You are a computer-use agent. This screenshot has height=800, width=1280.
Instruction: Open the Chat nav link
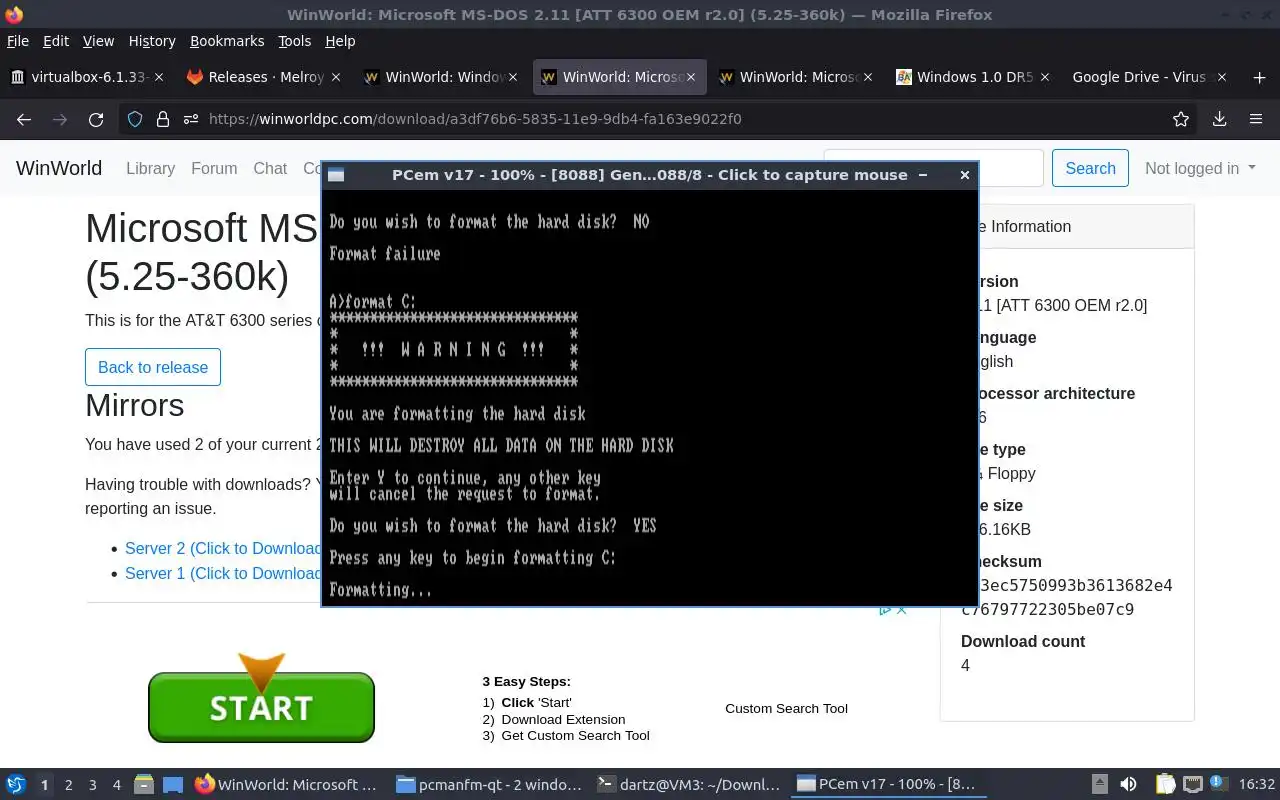(270, 168)
